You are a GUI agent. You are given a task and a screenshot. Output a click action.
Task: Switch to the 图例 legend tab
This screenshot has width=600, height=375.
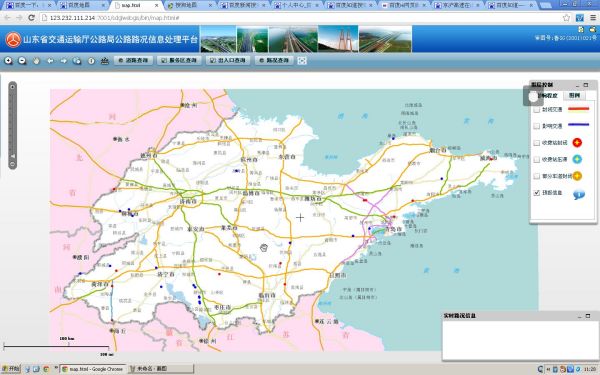point(574,95)
